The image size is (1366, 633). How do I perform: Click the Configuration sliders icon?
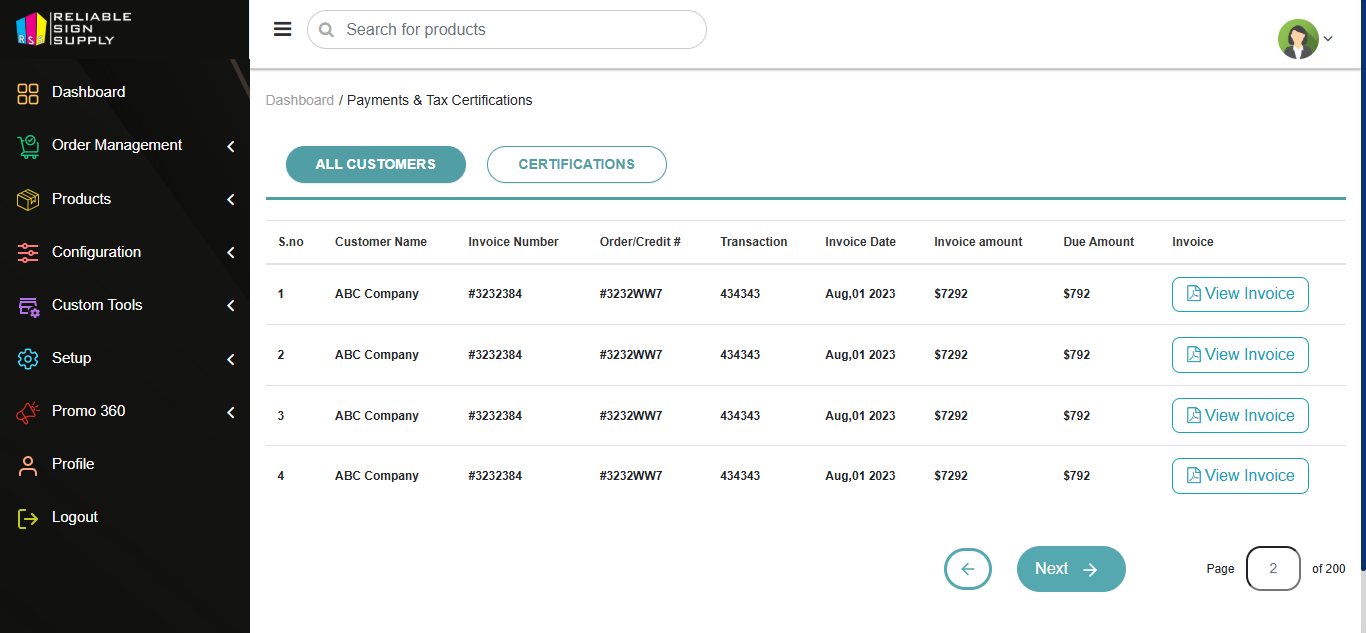tap(28, 252)
